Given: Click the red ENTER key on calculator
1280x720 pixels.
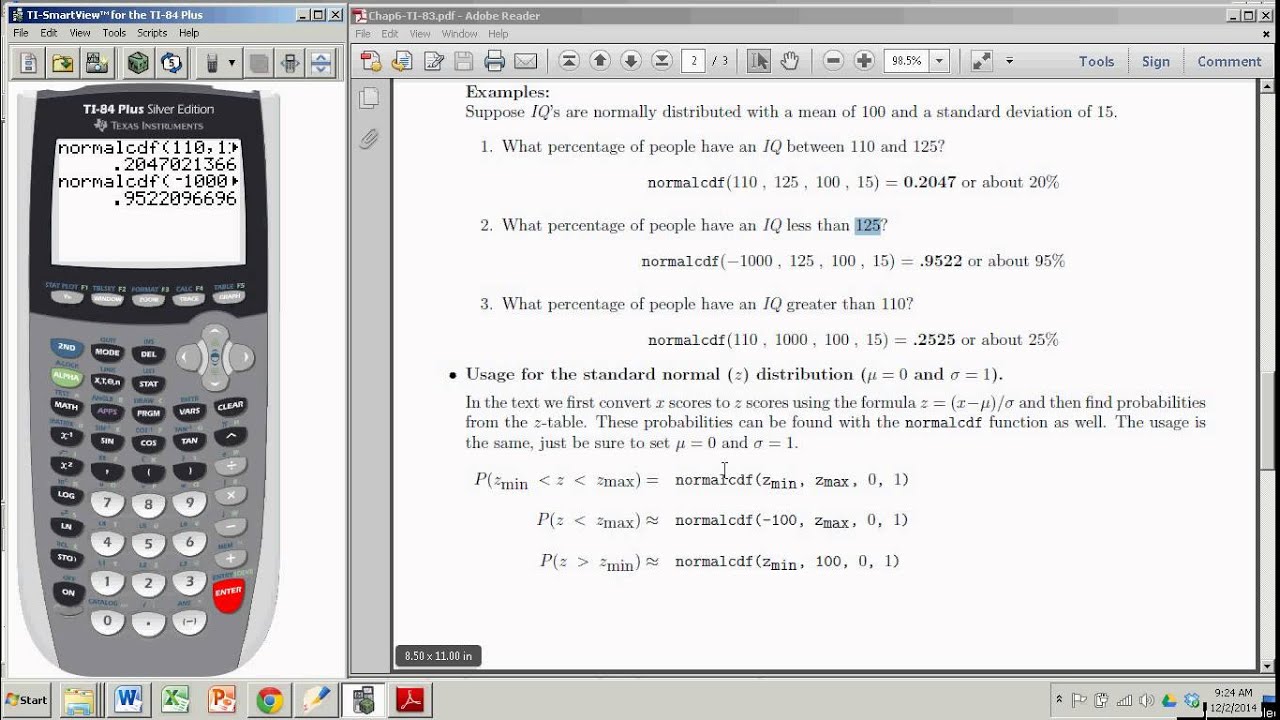Looking at the screenshot, I should [x=228, y=592].
